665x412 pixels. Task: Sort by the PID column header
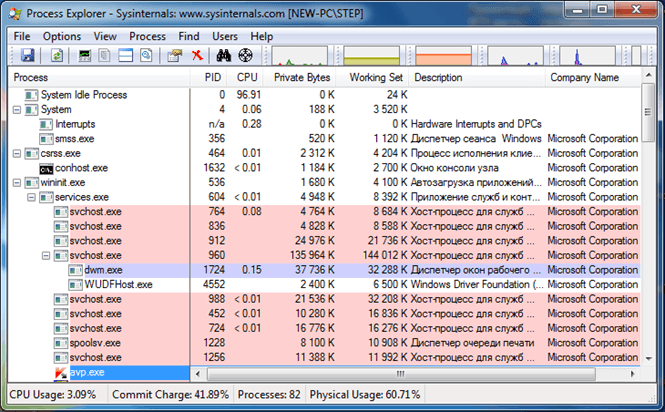(208, 78)
